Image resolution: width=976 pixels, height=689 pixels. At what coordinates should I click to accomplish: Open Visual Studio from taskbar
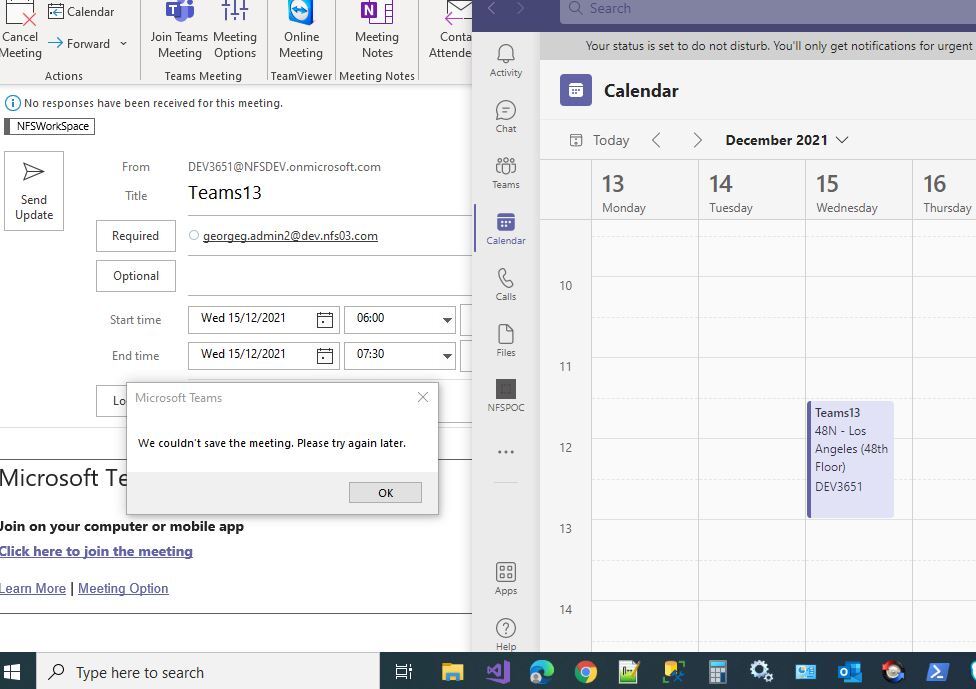pos(498,672)
